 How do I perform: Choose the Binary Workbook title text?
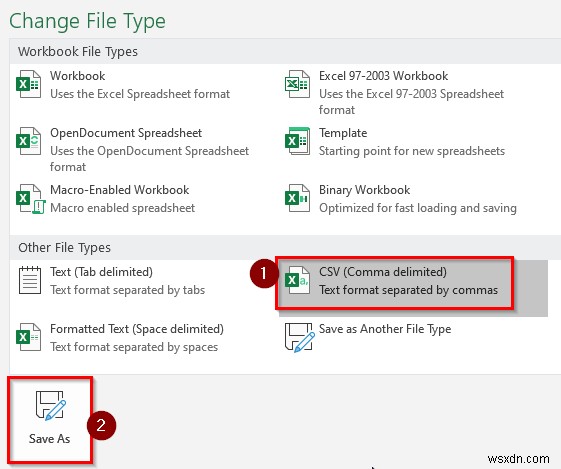coord(365,190)
